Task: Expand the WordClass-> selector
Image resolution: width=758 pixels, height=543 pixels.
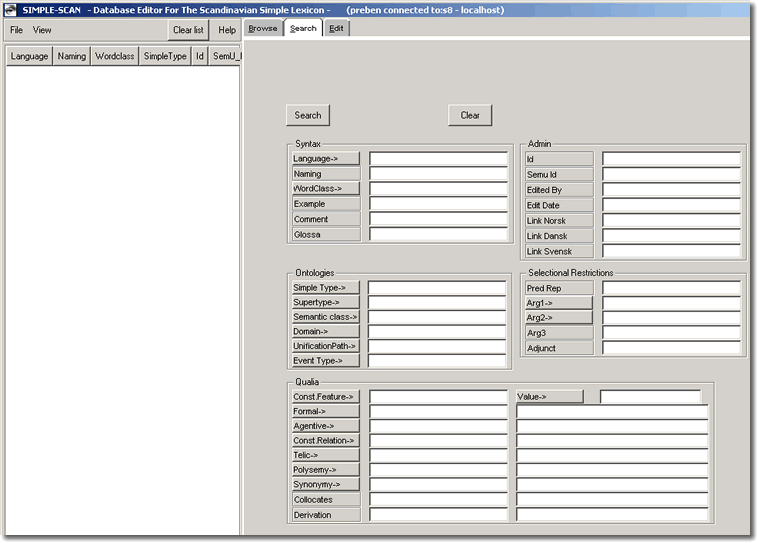Action: coord(325,188)
